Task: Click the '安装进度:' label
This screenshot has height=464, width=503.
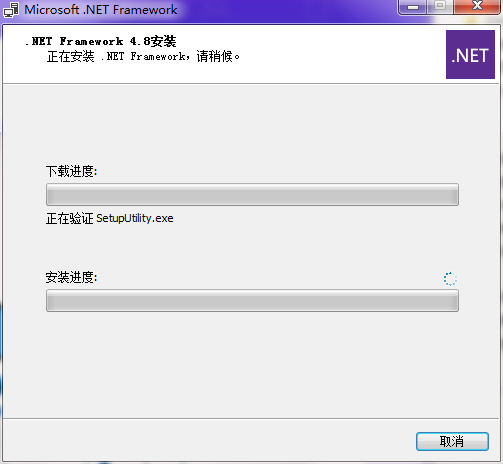Action: click(x=71, y=277)
